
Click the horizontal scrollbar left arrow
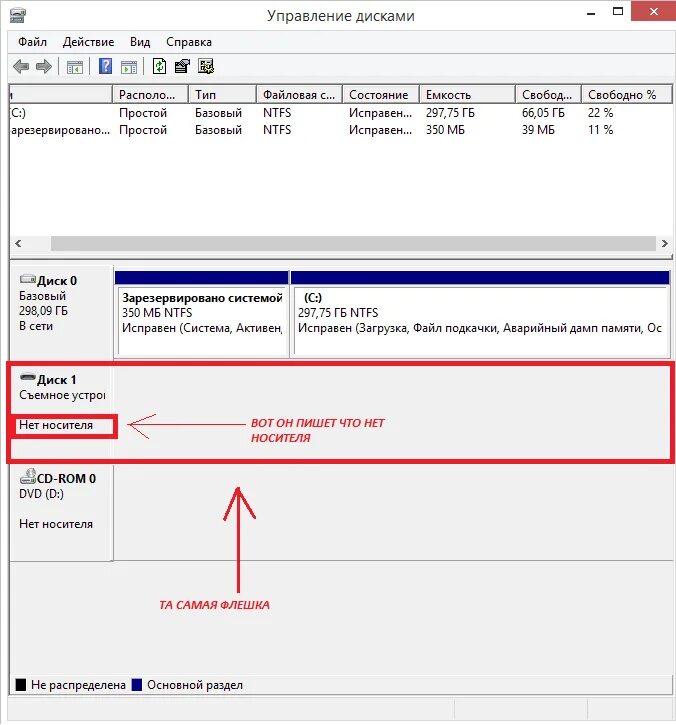coord(18,244)
